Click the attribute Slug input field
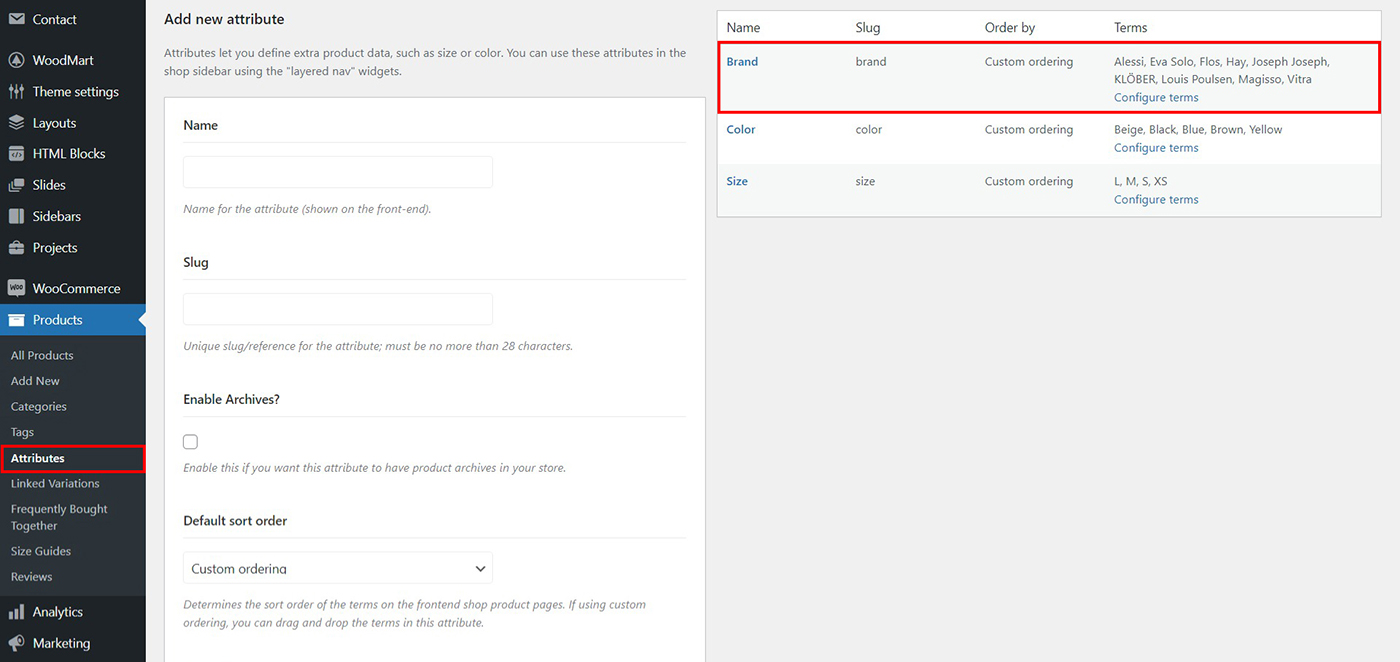1400x662 pixels. (x=338, y=309)
